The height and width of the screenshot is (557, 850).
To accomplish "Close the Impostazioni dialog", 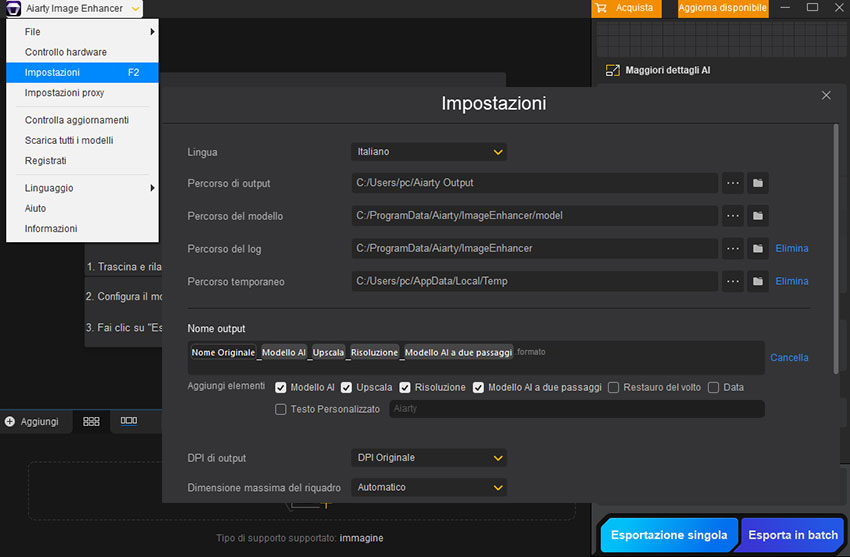I will (x=826, y=95).
